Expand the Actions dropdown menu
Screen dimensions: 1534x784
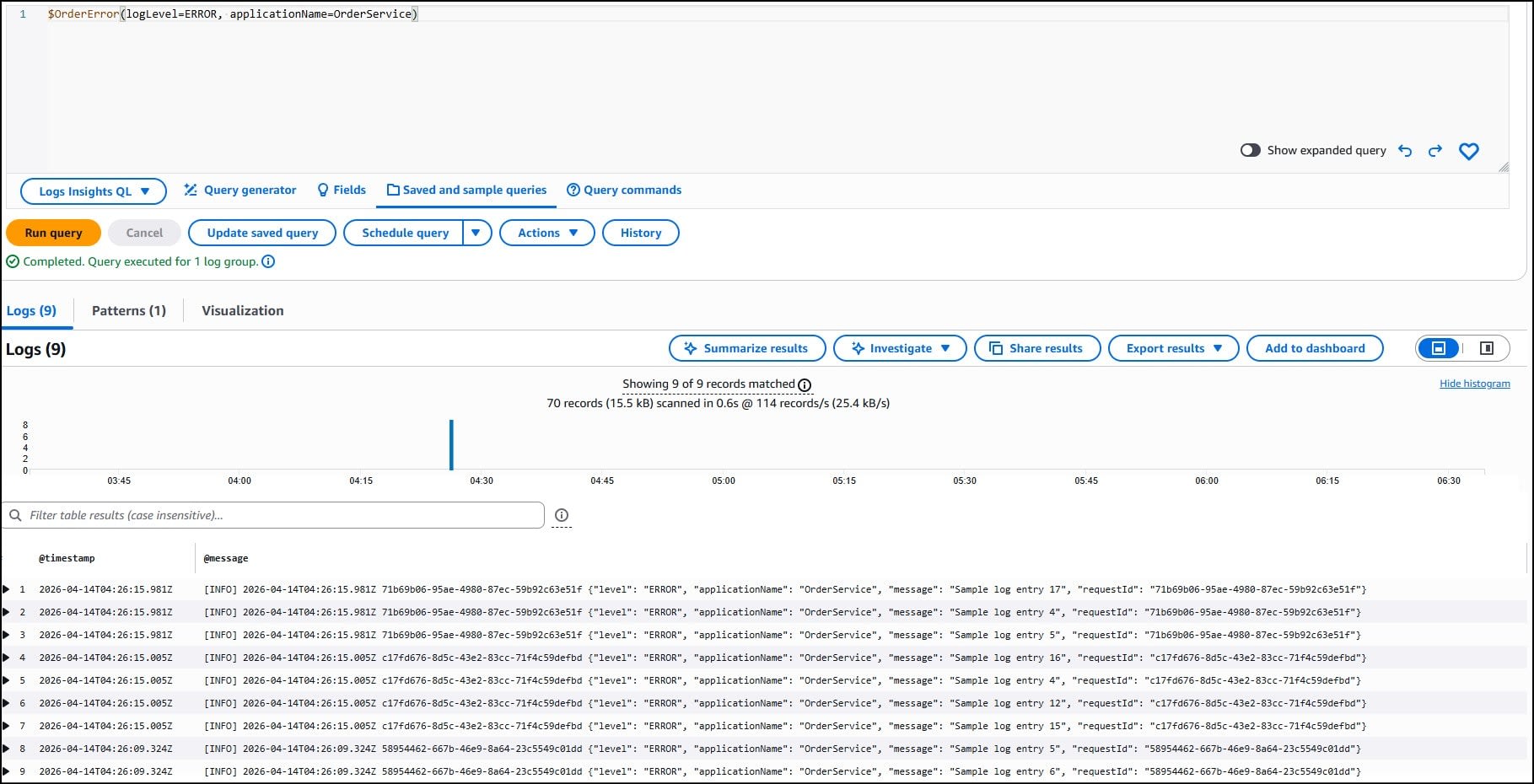click(x=547, y=233)
